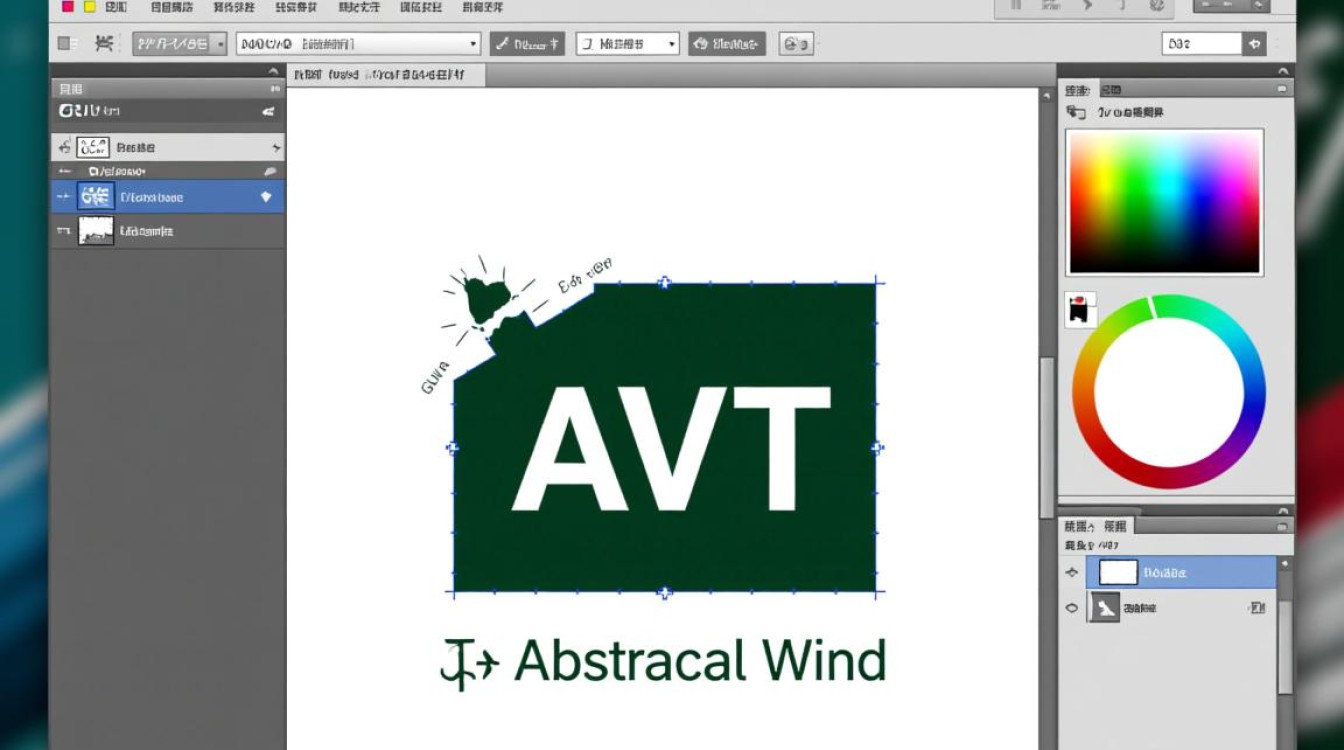Open the first text menu in menu bar
Image resolution: width=1344 pixels, height=750 pixels.
point(116,7)
